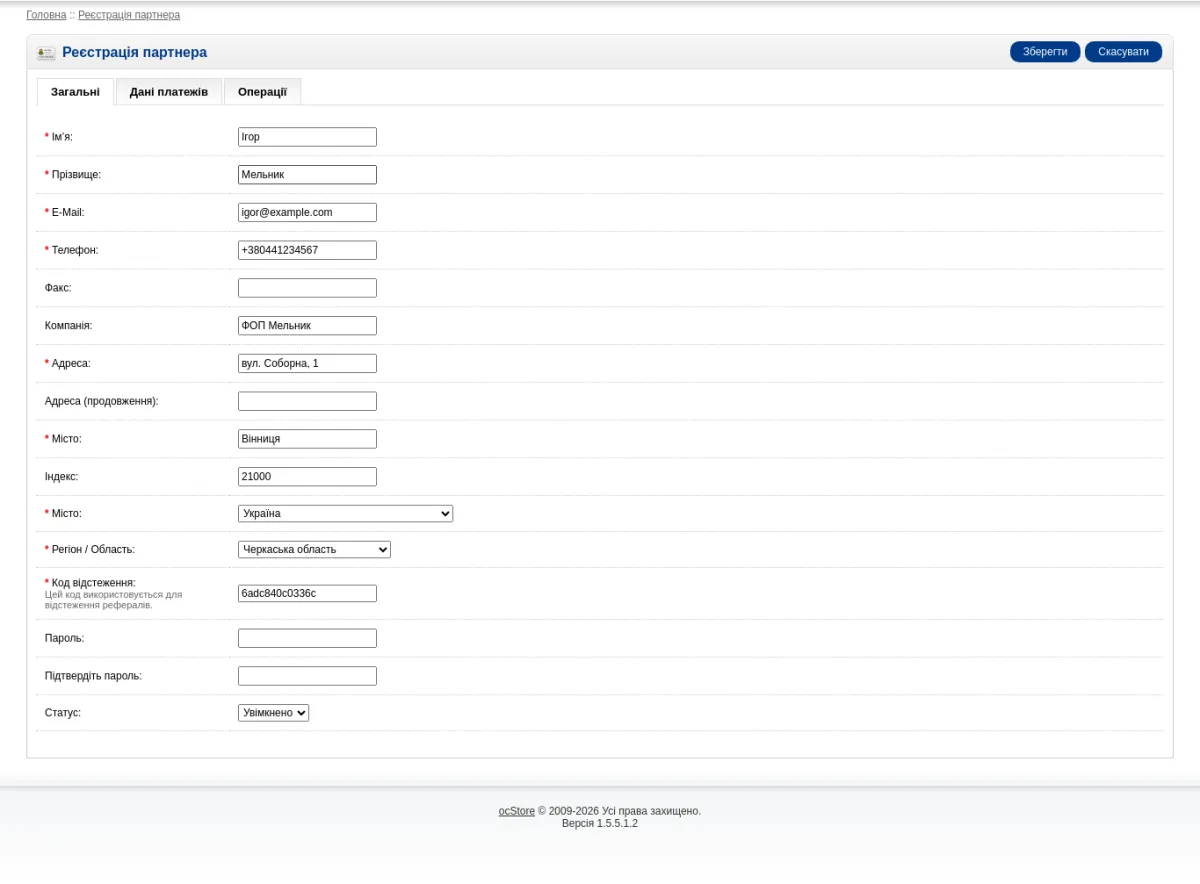Focus the empty Факс field
The width and height of the screenshot is (1200, 884).
coord(307,288)
